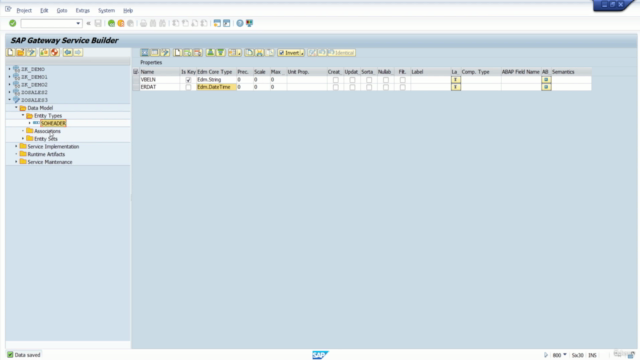Click the Create New Session icon
Screen dimensions: 640x360
click(x=217, y=23)
